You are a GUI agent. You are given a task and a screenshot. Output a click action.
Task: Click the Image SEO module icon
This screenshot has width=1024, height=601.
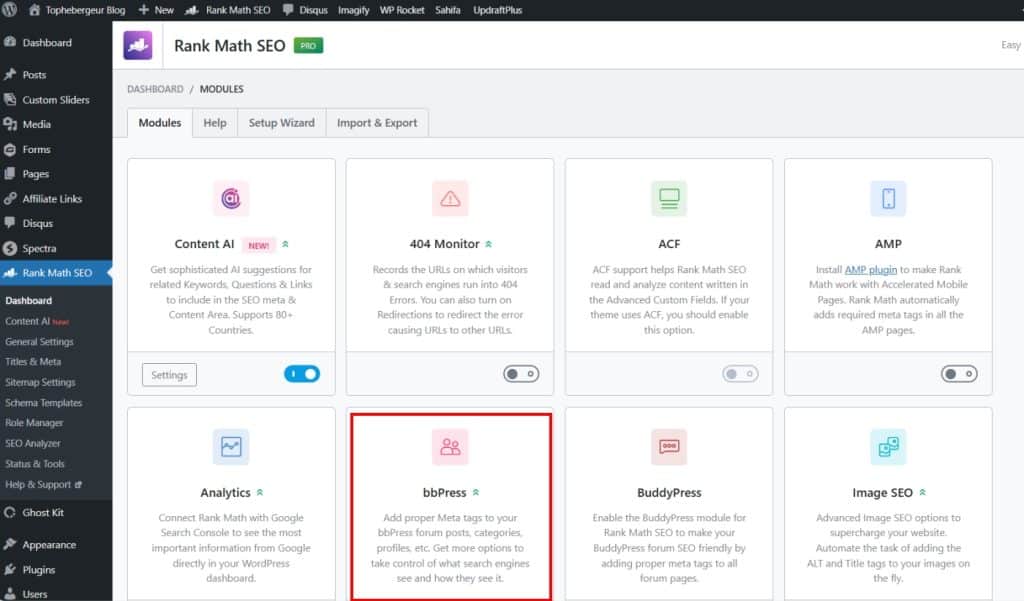pos(888,447)
